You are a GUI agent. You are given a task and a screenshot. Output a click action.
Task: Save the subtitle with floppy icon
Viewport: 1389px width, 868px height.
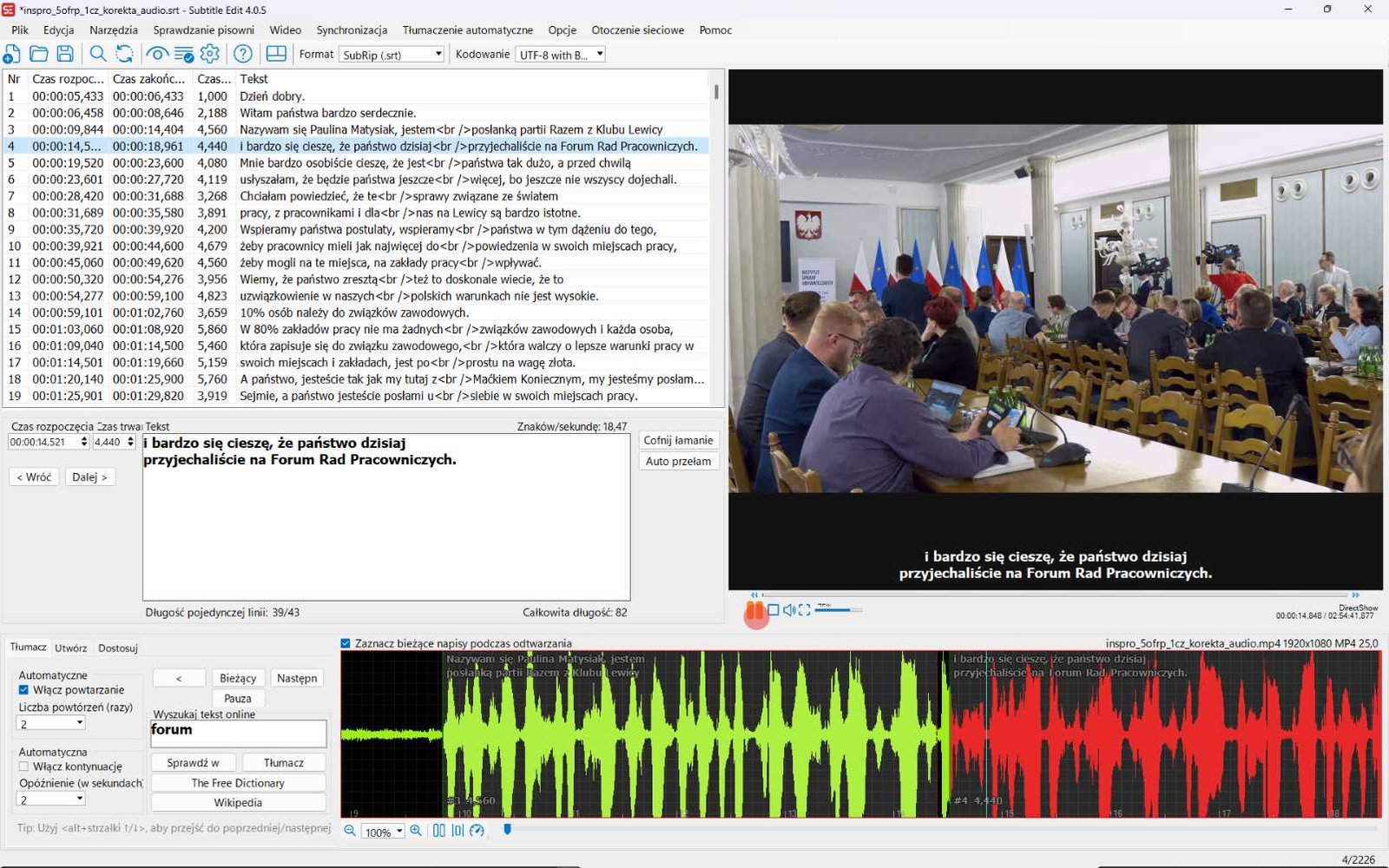tap(65, 54)
